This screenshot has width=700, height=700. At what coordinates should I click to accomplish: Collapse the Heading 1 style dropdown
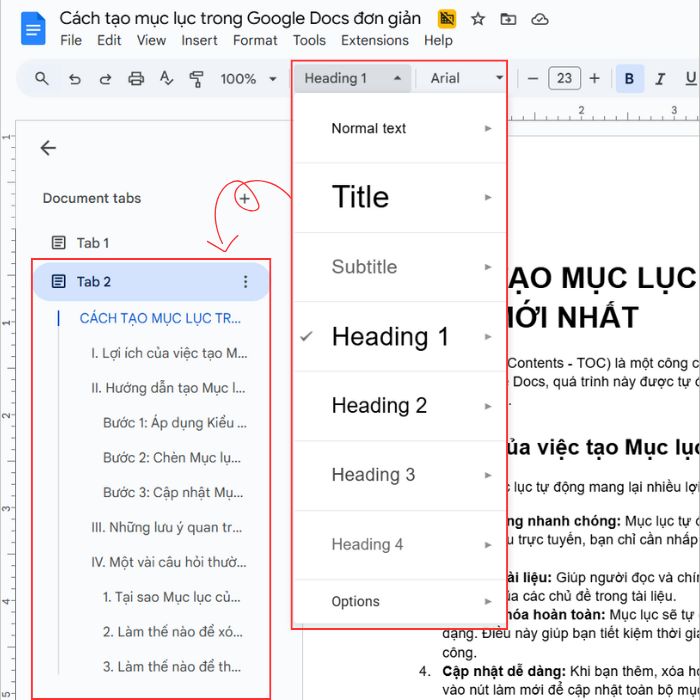click(x=352, y=79)
